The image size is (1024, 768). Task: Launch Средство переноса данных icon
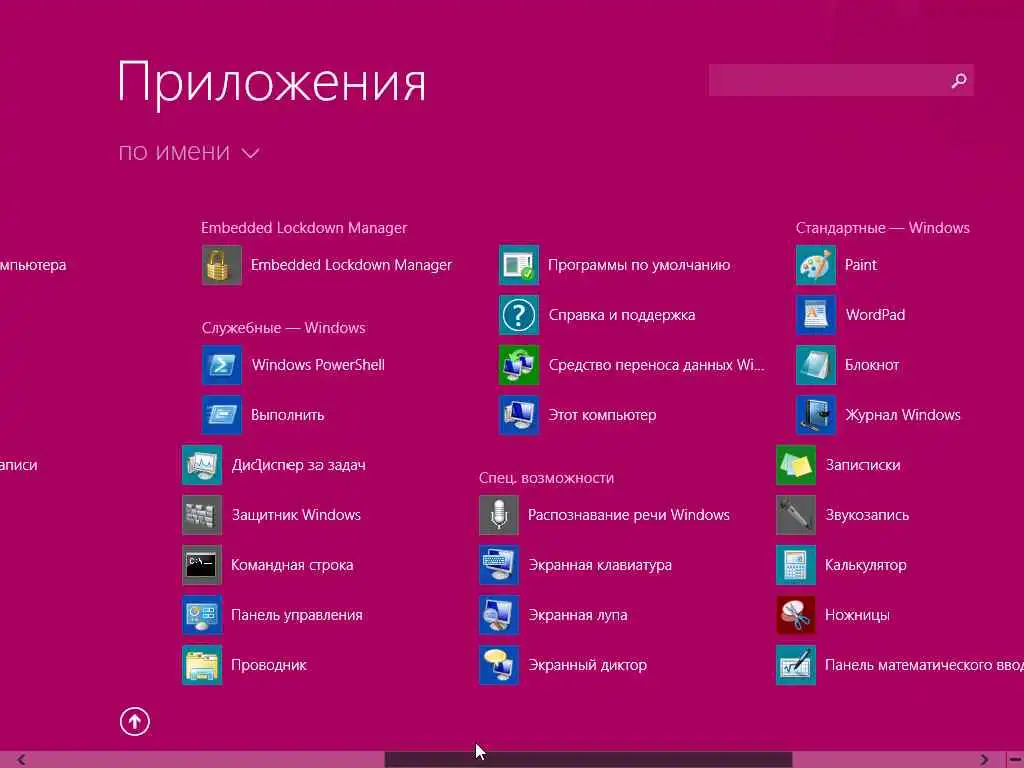coord(519,365)
